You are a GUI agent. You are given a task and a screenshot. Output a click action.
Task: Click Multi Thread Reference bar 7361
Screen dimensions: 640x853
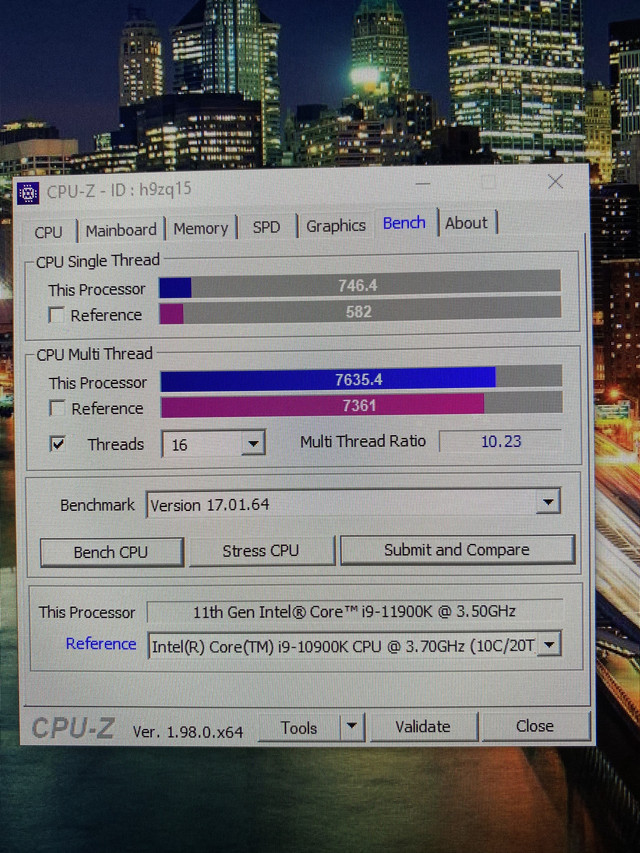(x=361, y=405)
